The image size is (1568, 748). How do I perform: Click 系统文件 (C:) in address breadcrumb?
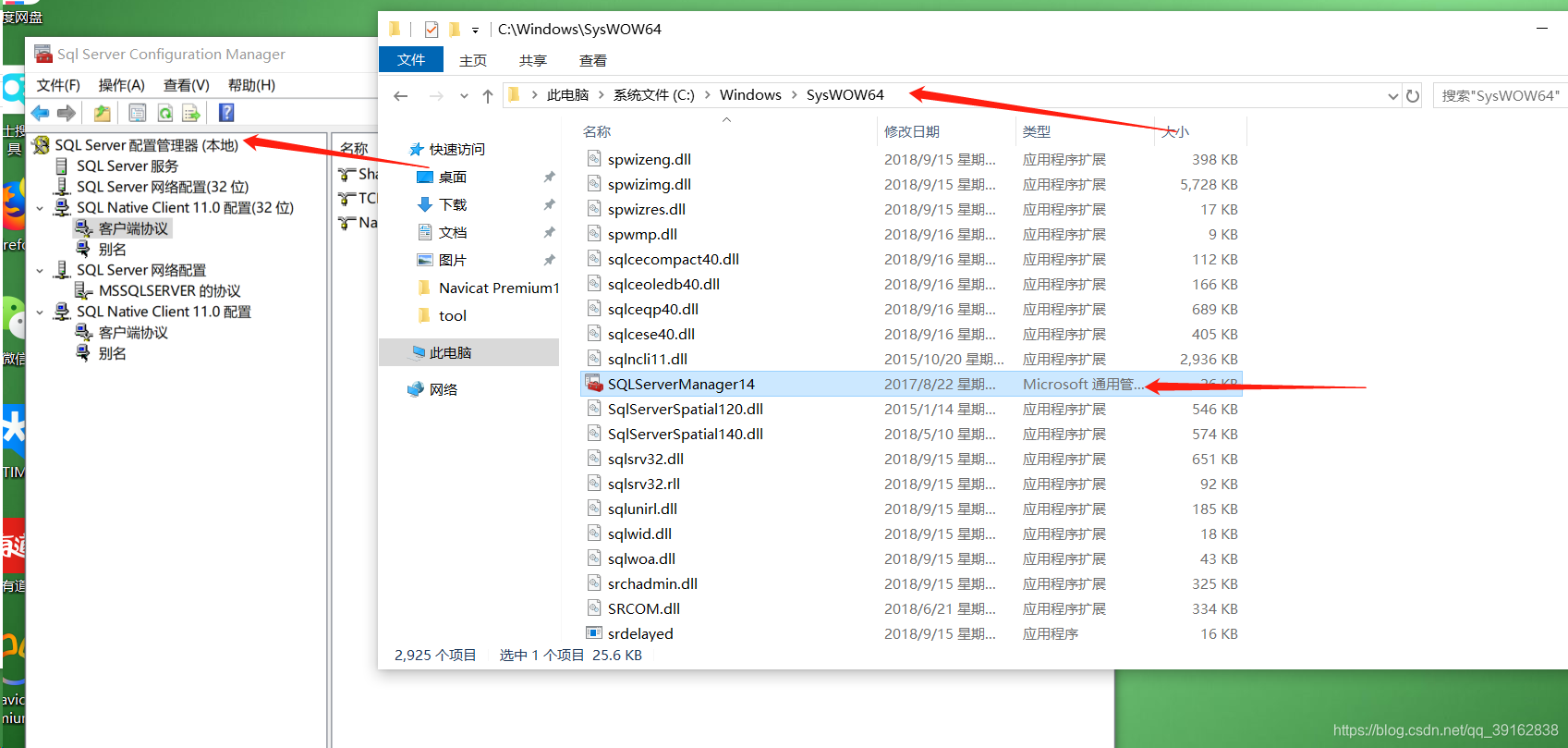pos(653,94)
